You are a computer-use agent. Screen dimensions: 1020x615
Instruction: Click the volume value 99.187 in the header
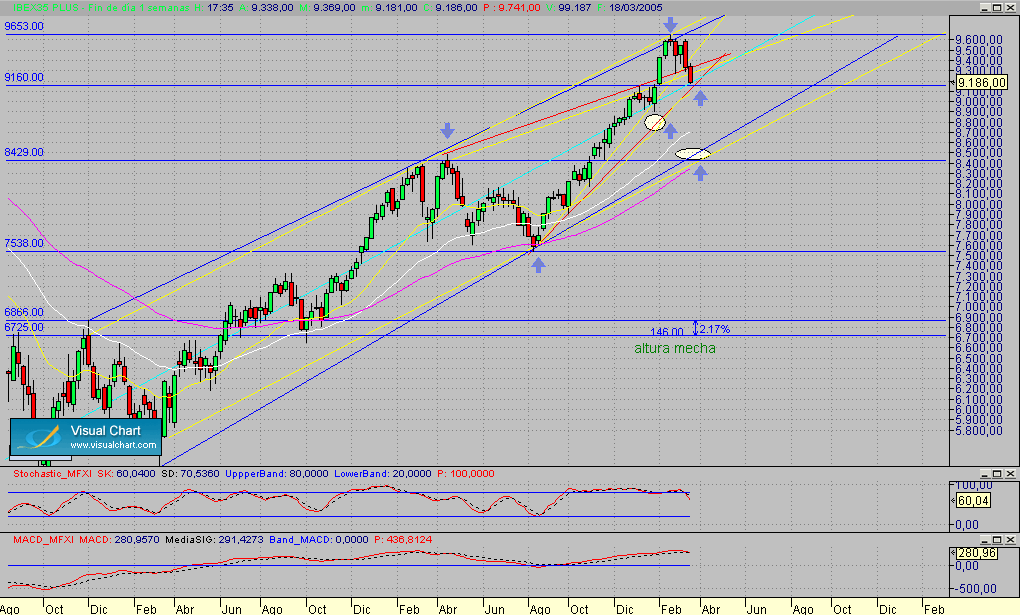[x=575, y=8]
